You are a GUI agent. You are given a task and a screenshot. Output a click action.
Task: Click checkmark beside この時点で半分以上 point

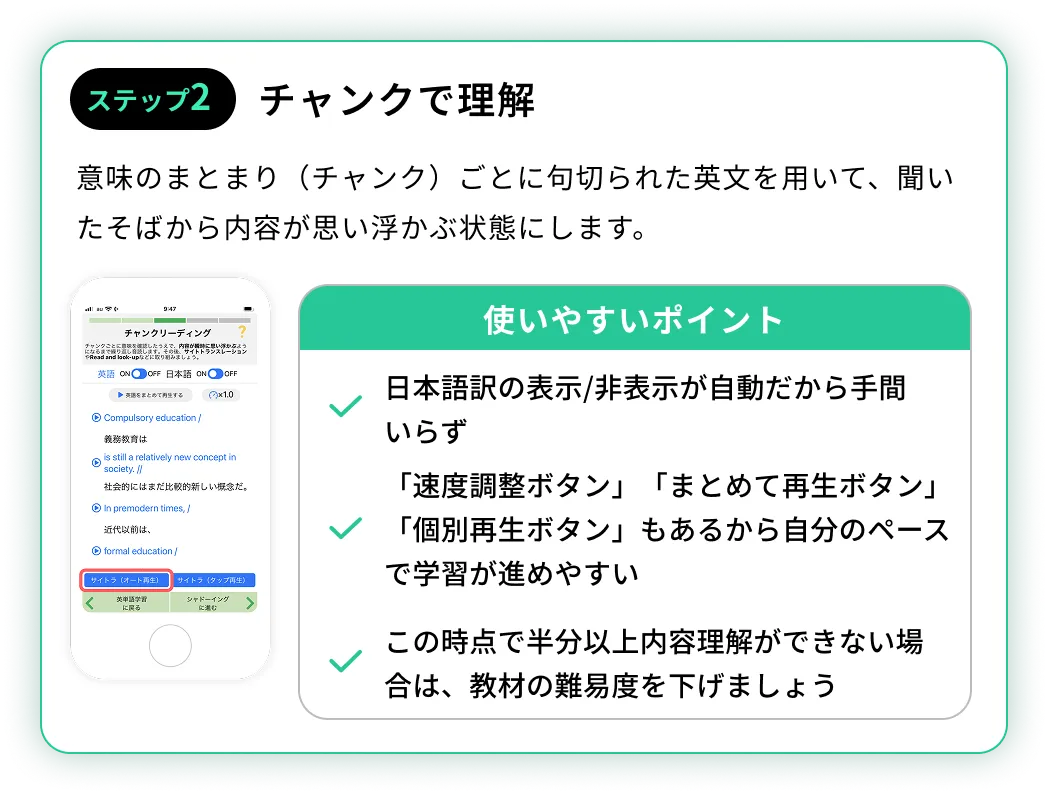(346, 660)
